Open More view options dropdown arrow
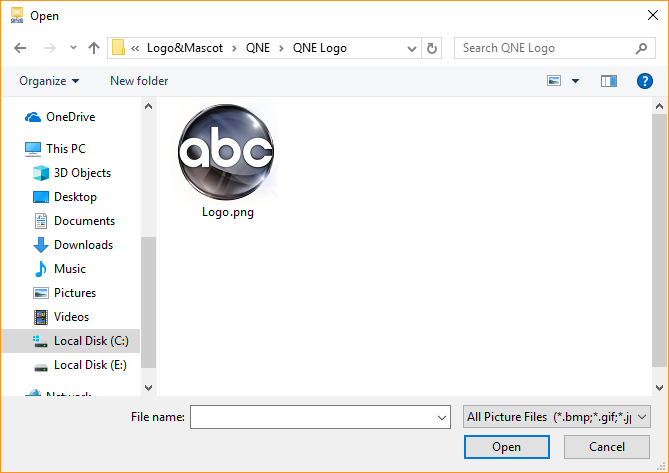Image resolution: width=669 pixels, height=473 pixels. [576, 81]
